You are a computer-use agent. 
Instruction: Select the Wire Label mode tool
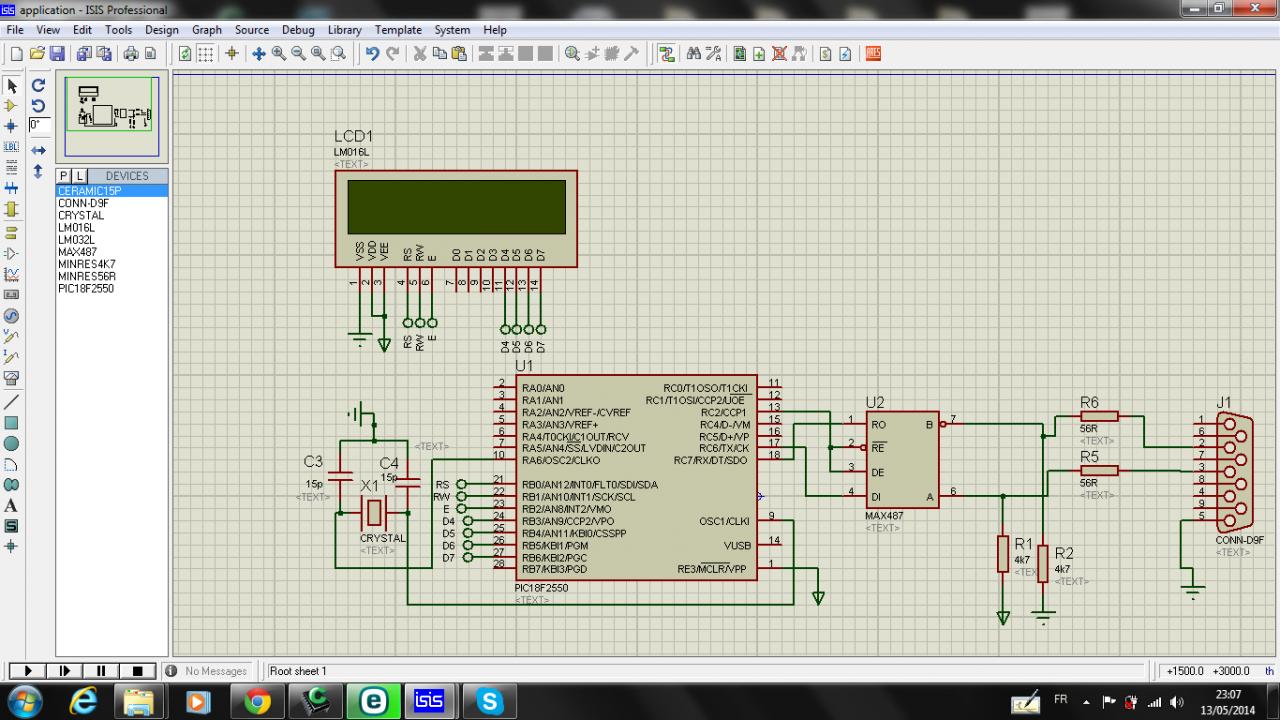point(12,146)
